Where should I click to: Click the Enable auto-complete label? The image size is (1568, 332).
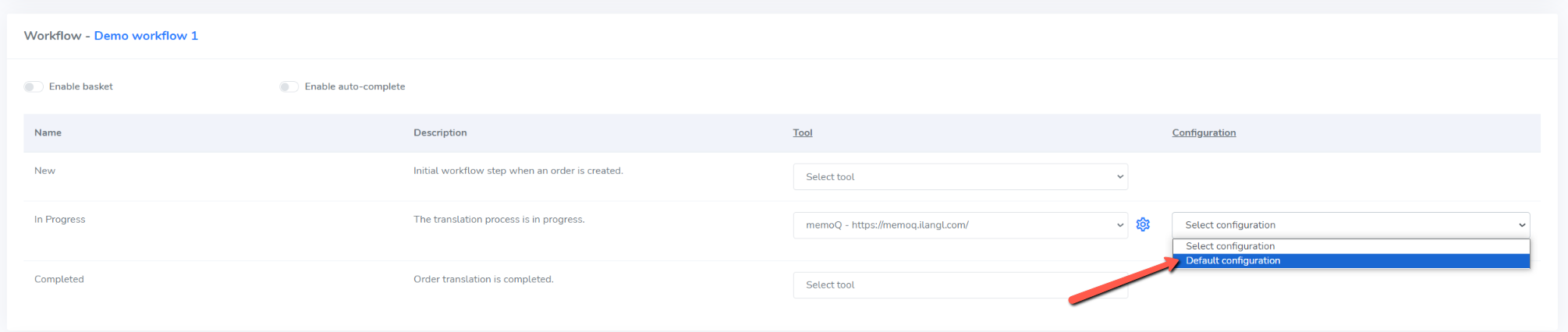355,87
